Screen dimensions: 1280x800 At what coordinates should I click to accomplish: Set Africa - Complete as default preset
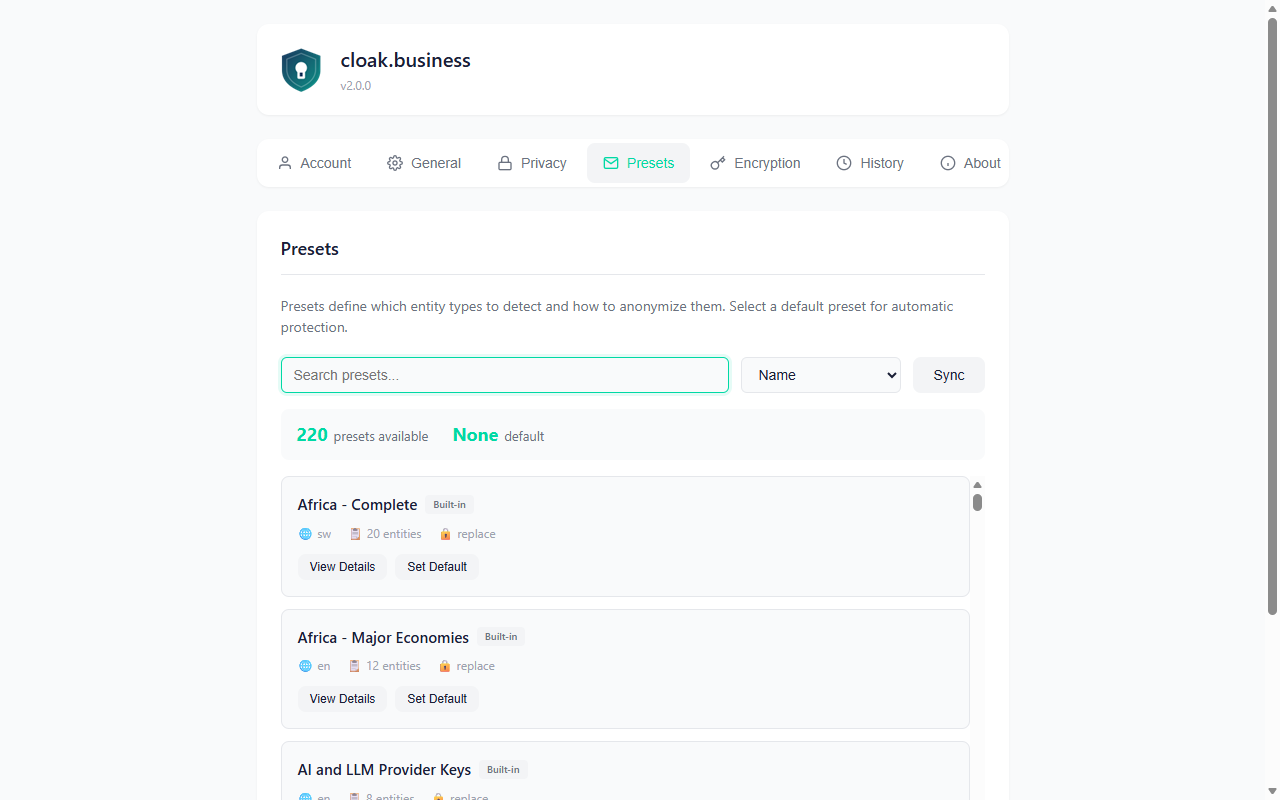tap(437, 567)
